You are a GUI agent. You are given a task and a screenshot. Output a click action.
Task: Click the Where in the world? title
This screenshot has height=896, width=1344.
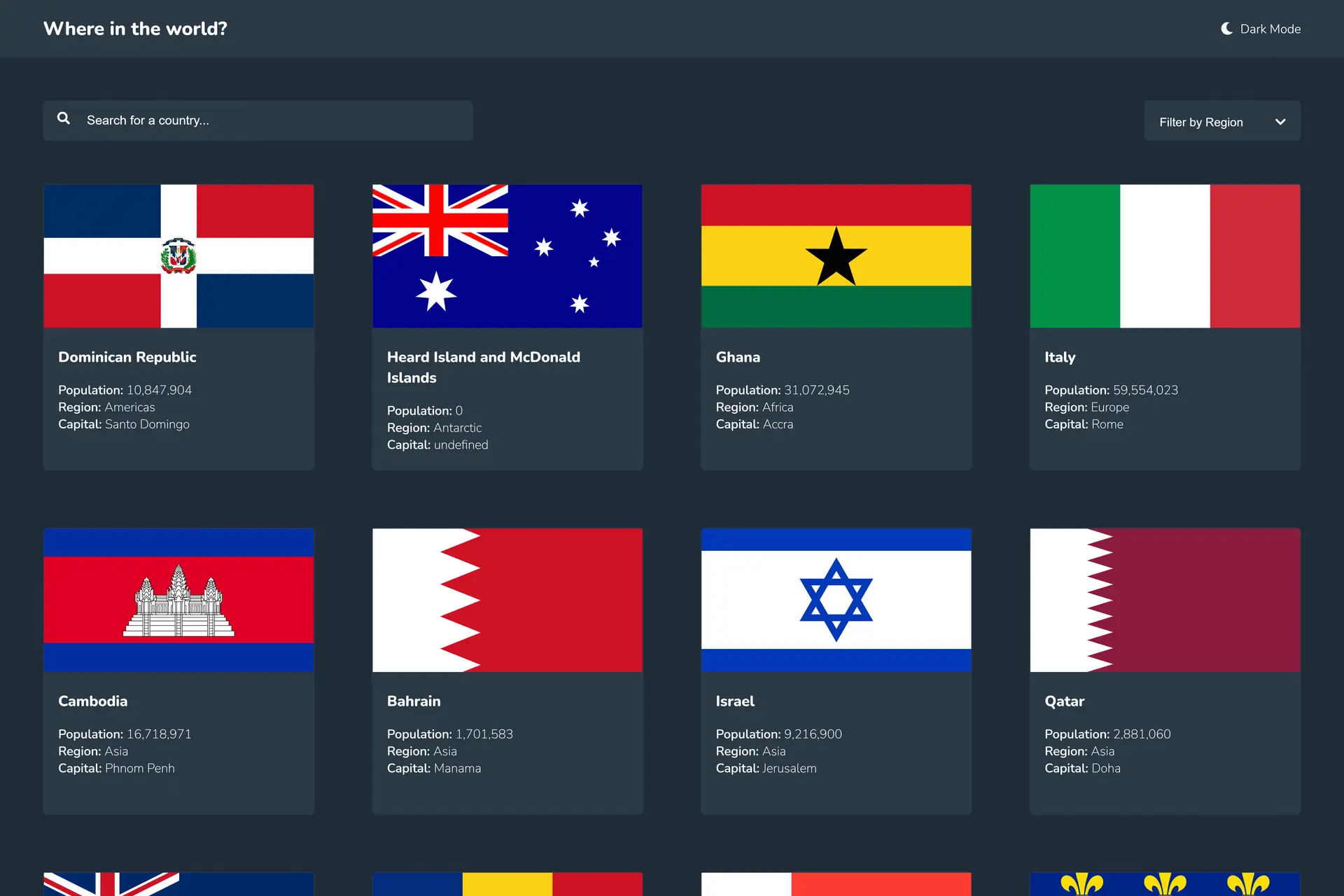[135, 29]
